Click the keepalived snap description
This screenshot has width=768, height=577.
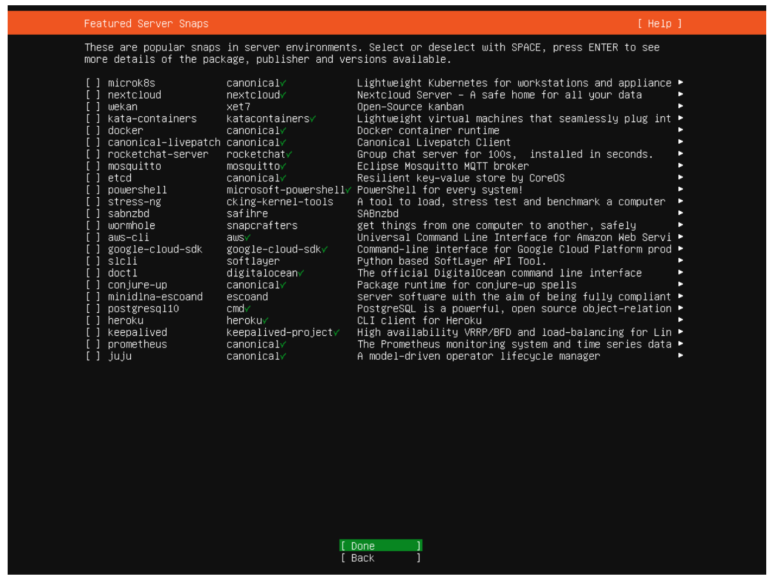tap(513, 333)
